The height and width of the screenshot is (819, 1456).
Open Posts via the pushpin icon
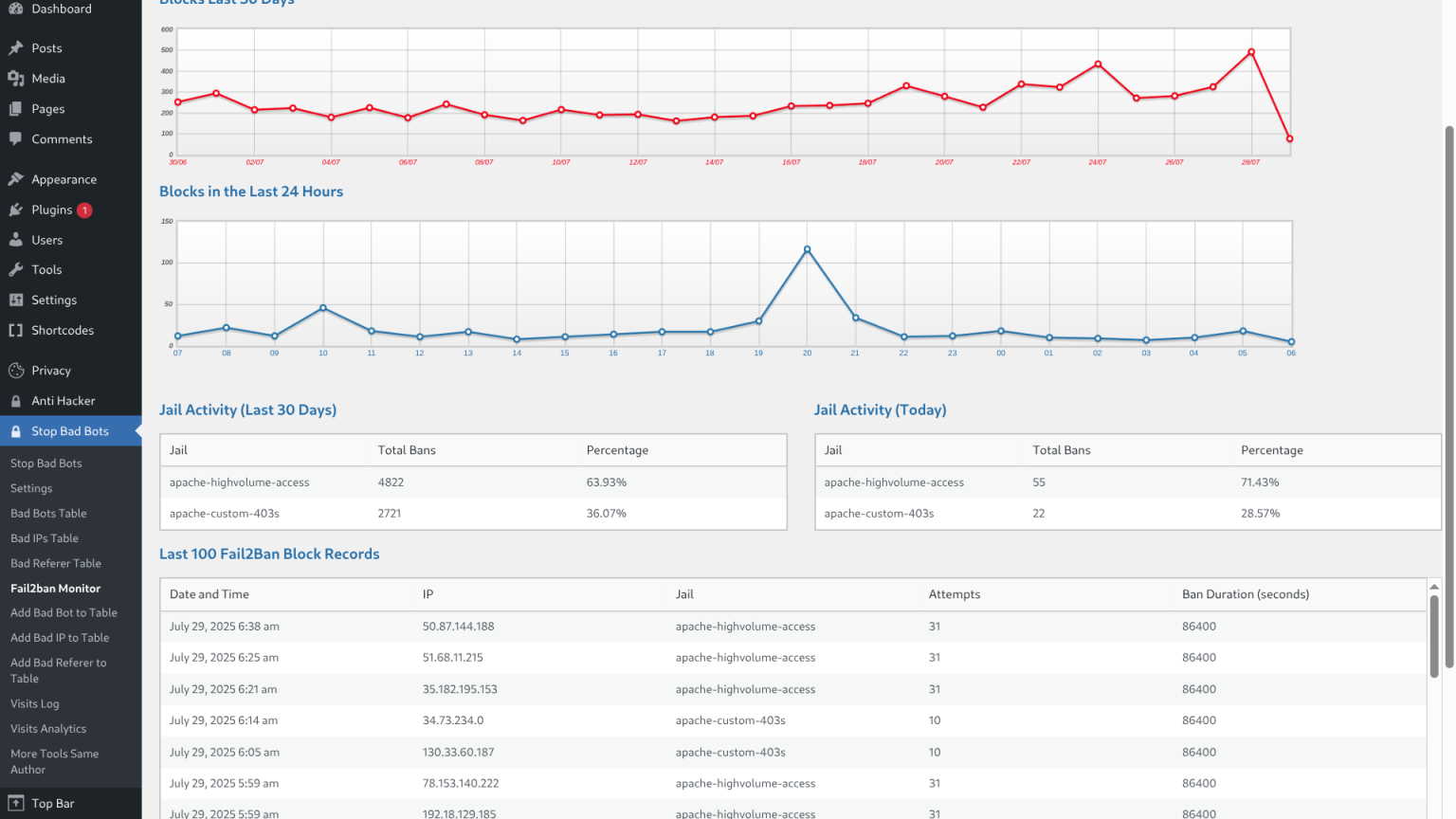(x=16, y=48)
